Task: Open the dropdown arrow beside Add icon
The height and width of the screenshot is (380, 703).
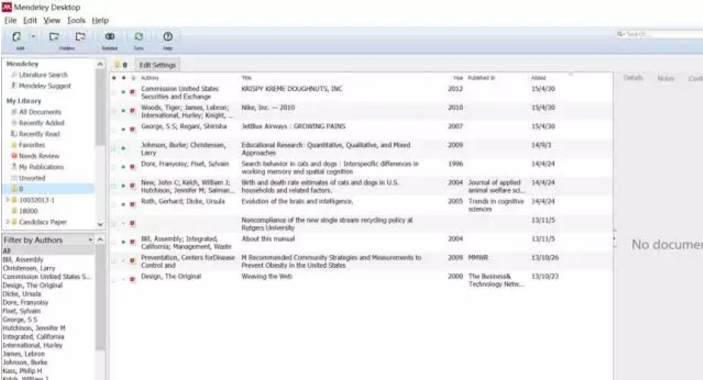Action: (33, 37)
